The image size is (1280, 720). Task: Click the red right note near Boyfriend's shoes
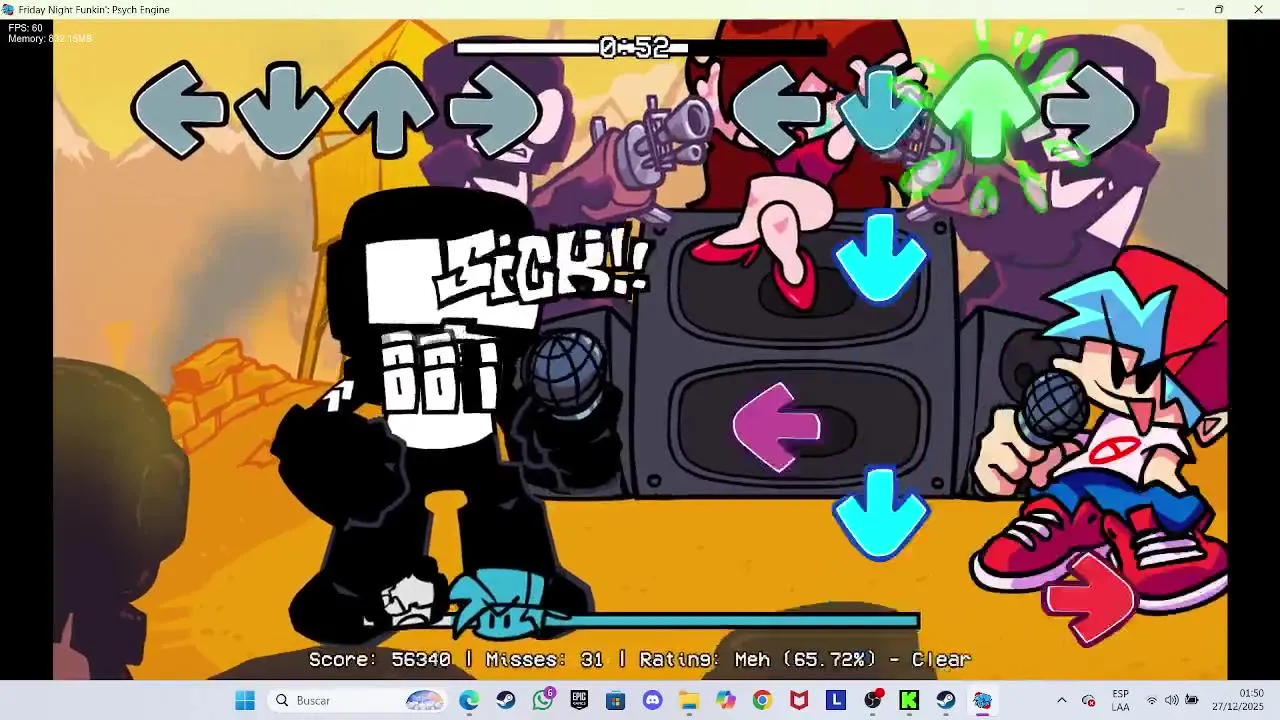point(1091,598)
